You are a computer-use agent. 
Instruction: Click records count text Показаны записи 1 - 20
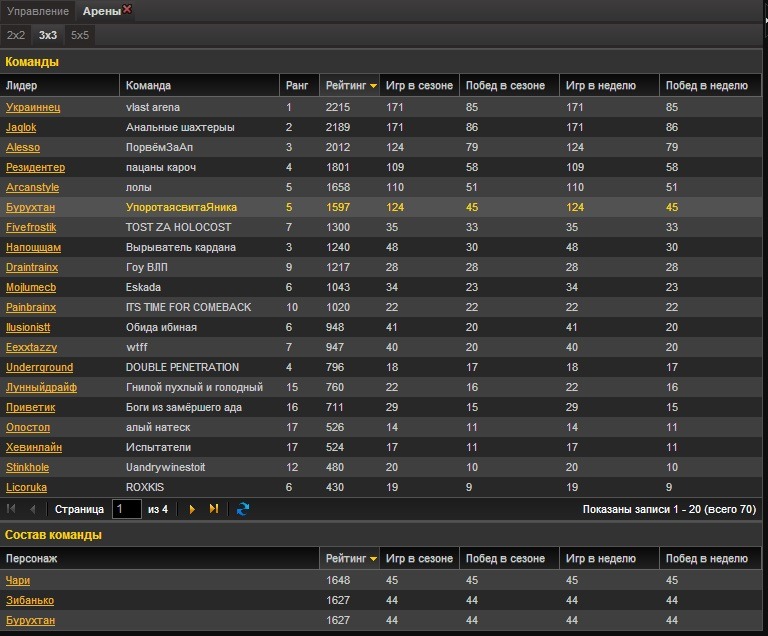(x=641, y=510)
